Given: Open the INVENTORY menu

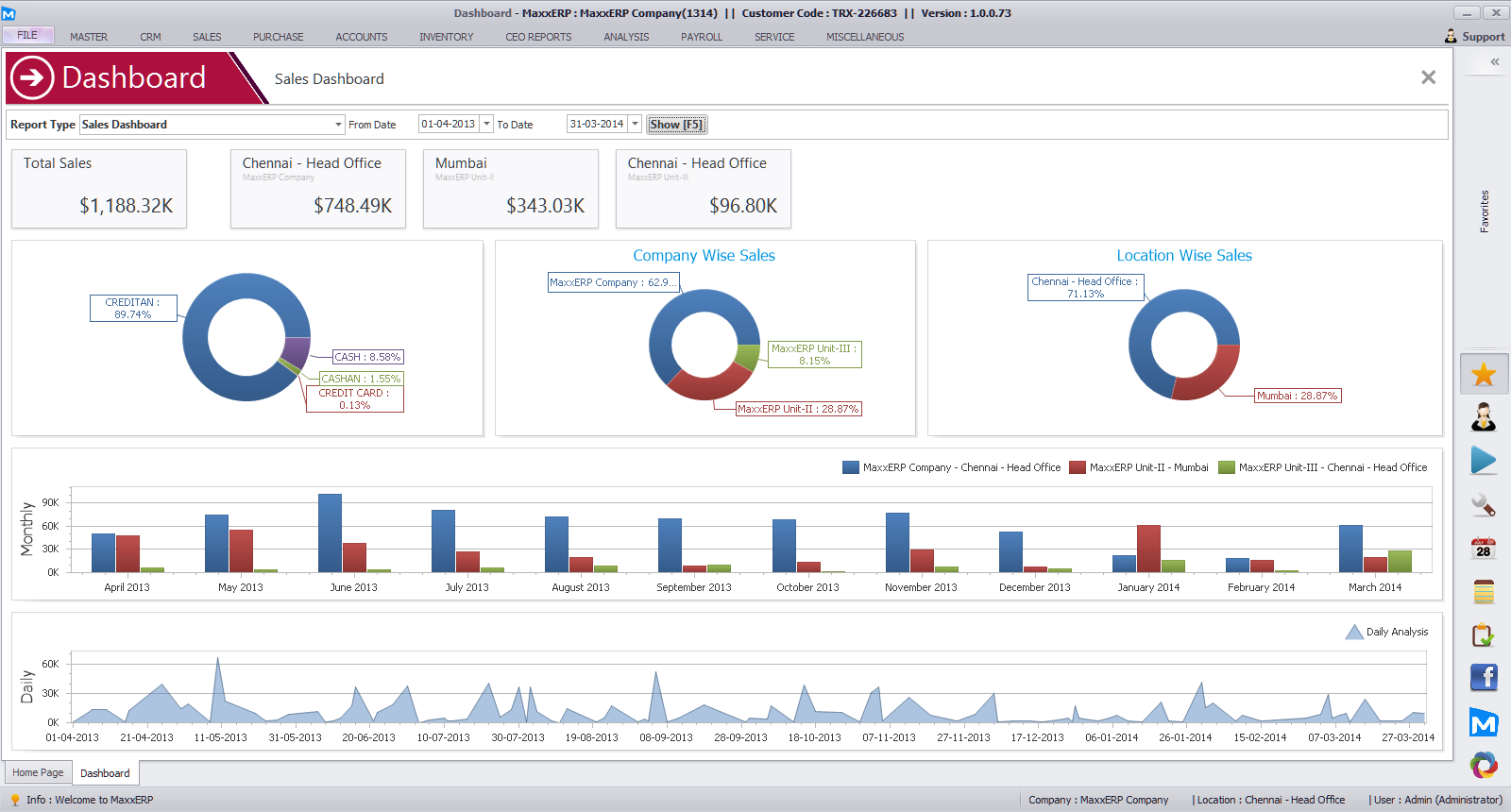Looking at the screenshot, I should pos(446,37).
